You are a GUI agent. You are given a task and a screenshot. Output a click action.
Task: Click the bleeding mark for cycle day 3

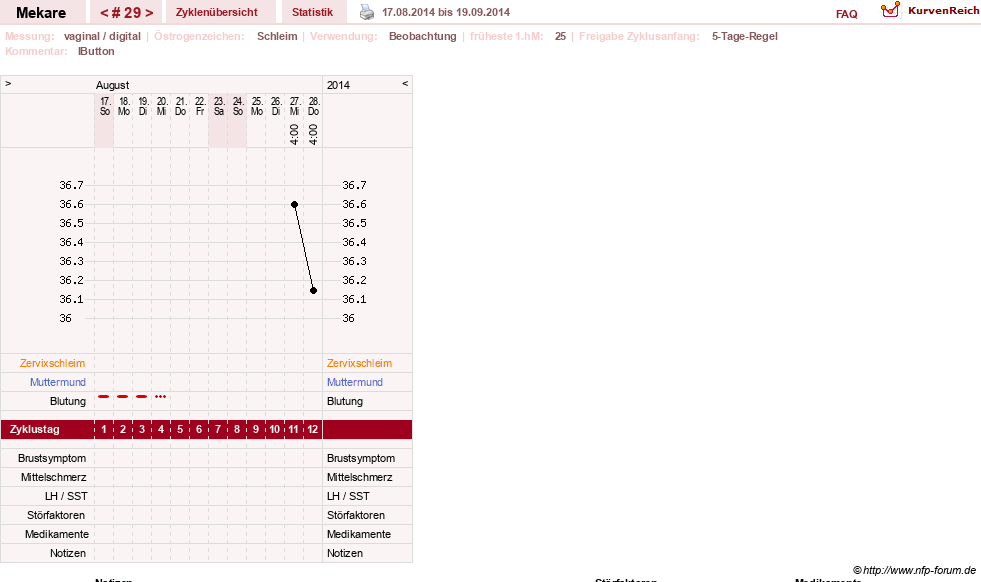142,397
